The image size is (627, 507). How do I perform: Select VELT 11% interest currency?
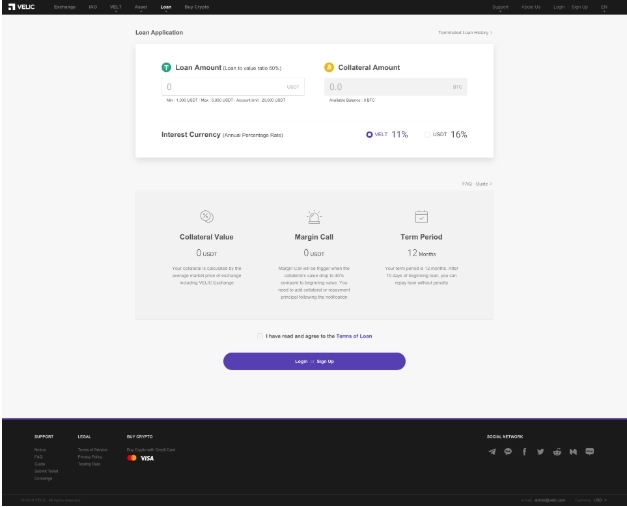tap(369, 134)
